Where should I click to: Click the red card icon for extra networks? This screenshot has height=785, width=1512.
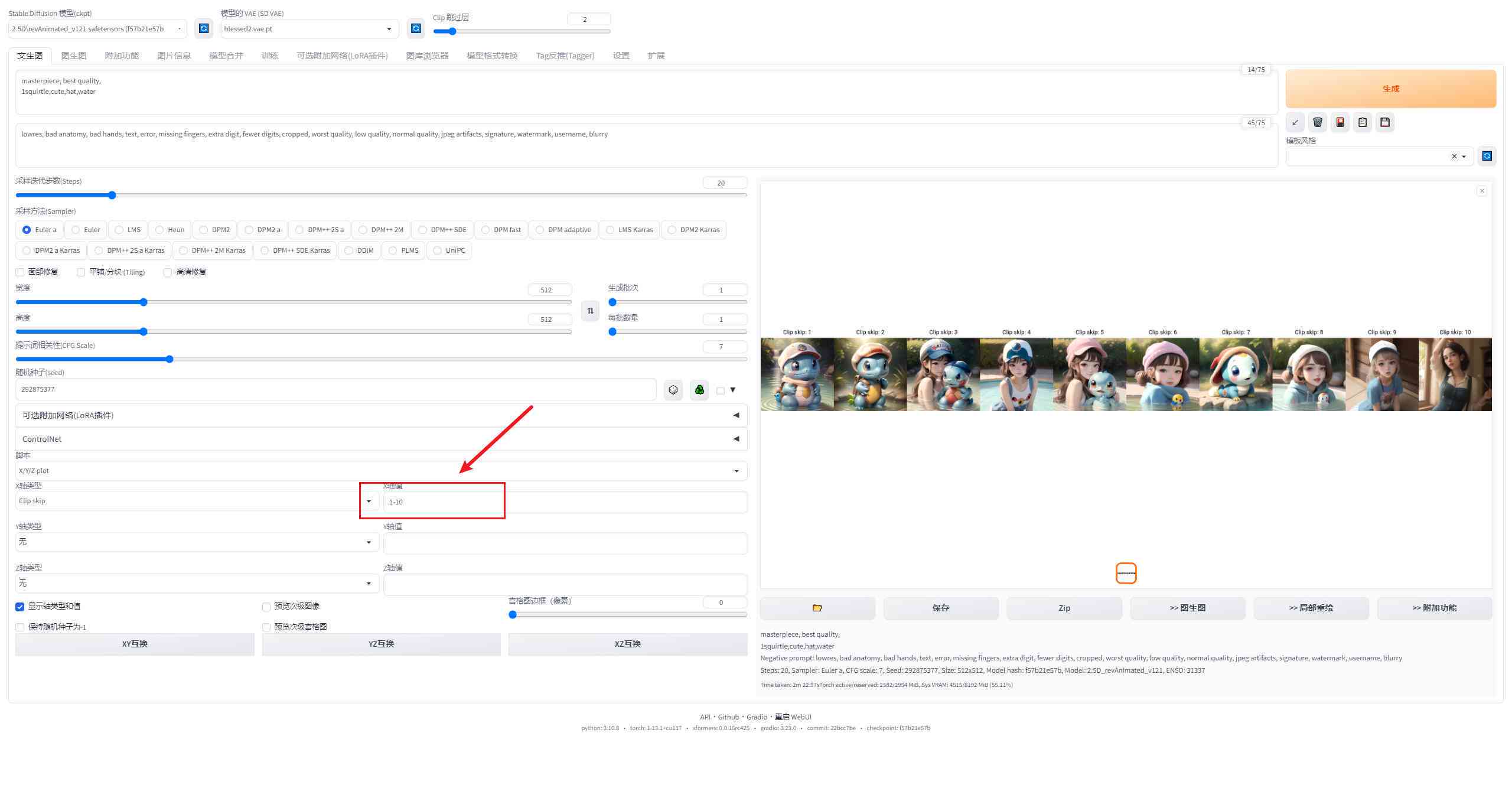pos(1340,122)
